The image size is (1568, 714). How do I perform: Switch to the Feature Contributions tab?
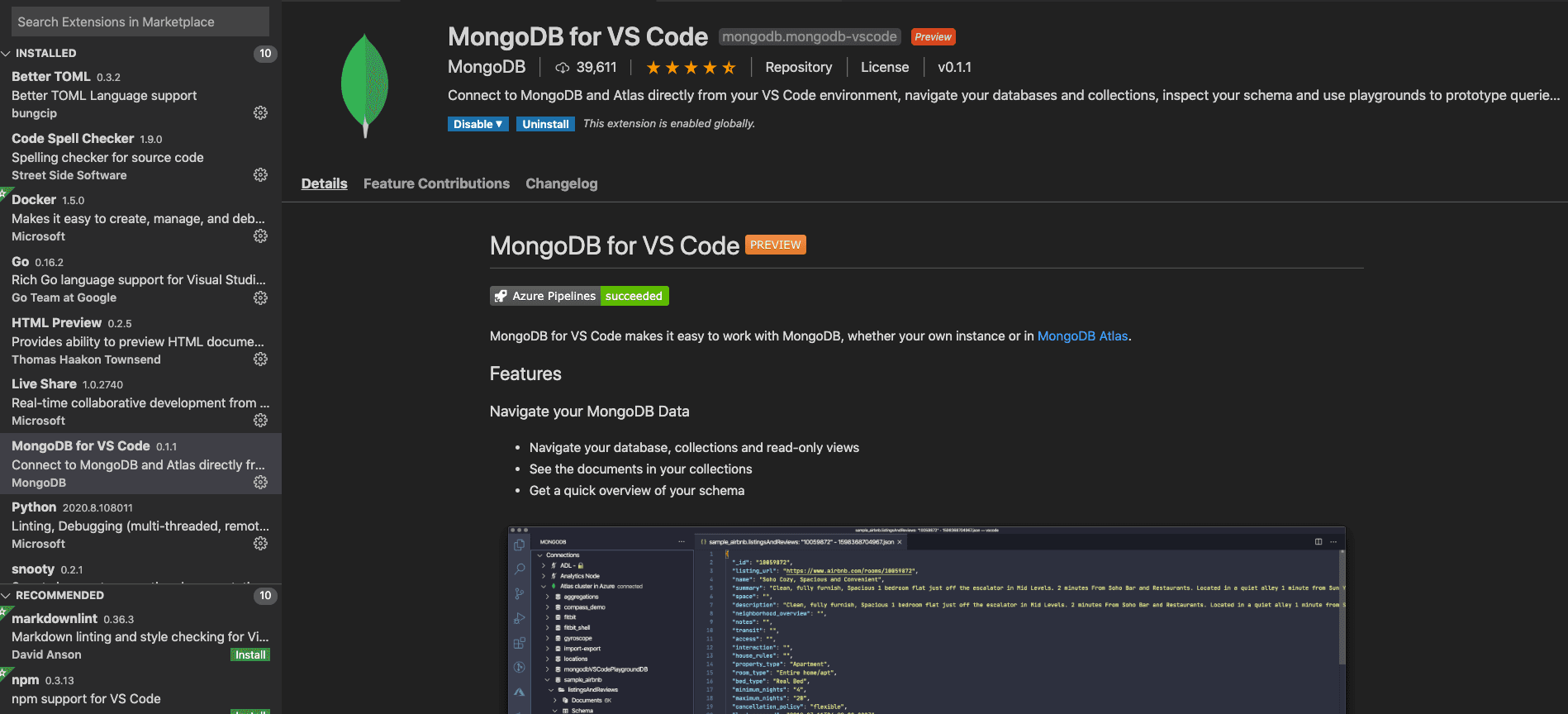[x=436, y=183]
